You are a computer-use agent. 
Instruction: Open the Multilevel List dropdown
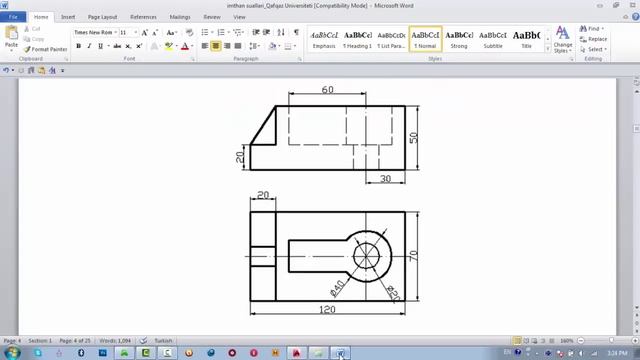244,32
